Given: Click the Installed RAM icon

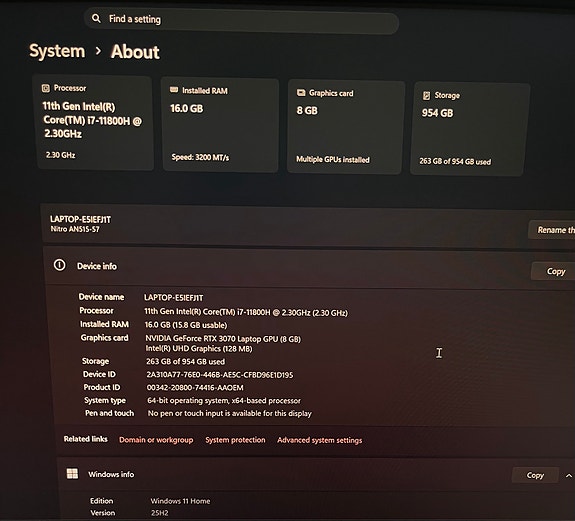Looking at the screenshot, I should 174,90.
